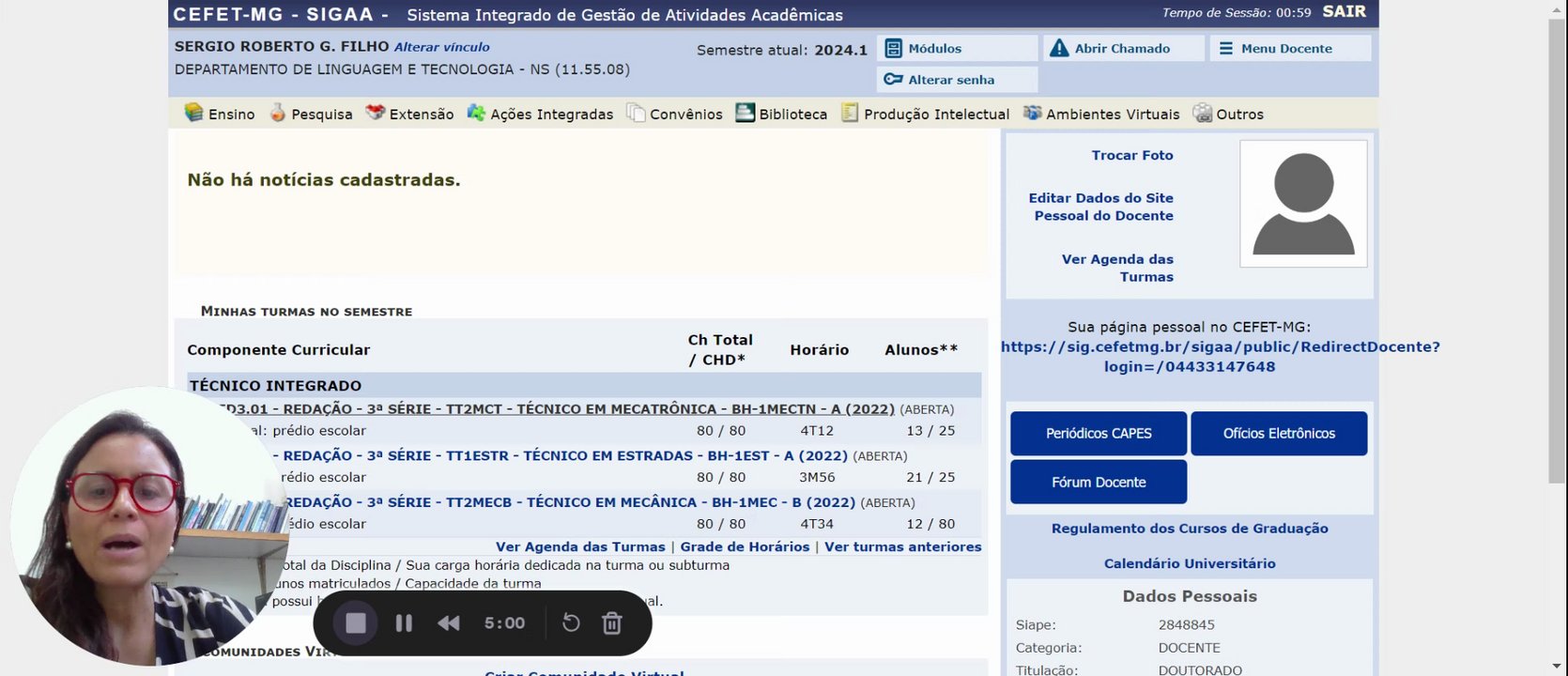The width and height of the screenshot is (1568, 676).
Task: Open the Técnico em Estradas class link
Action: point(565,455)
